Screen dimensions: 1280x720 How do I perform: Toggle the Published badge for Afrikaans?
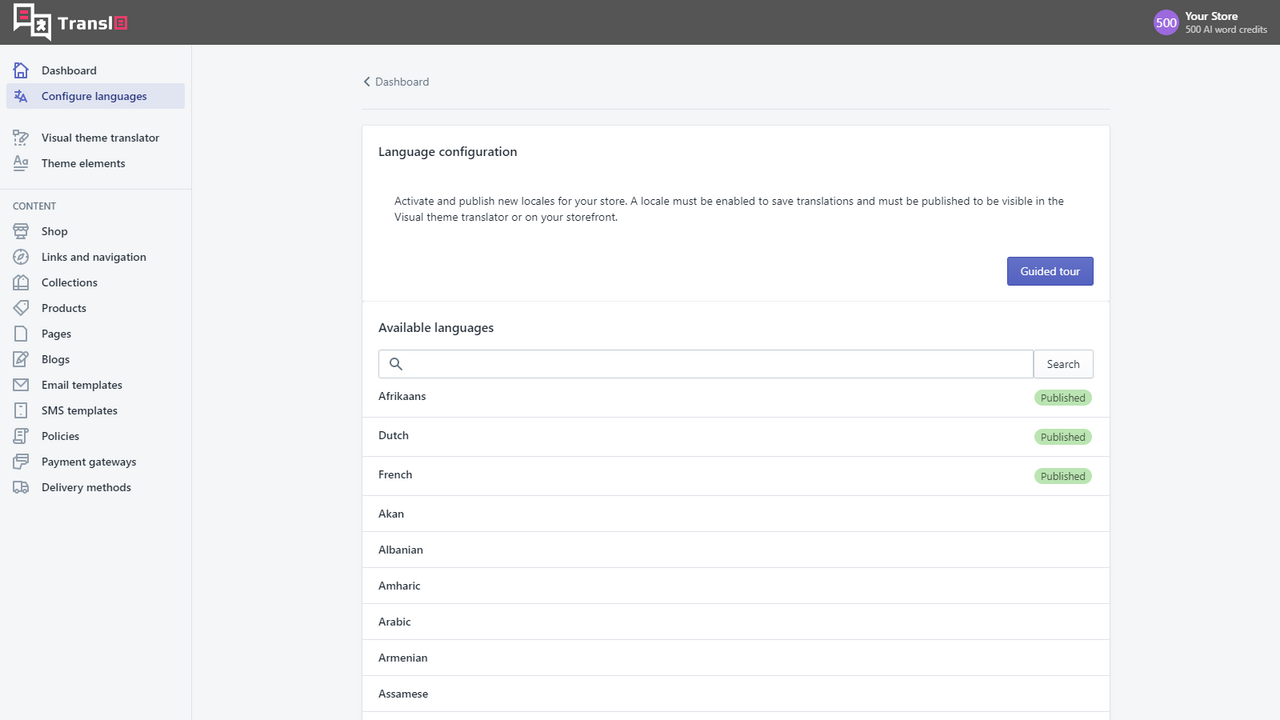point(1062,397)
